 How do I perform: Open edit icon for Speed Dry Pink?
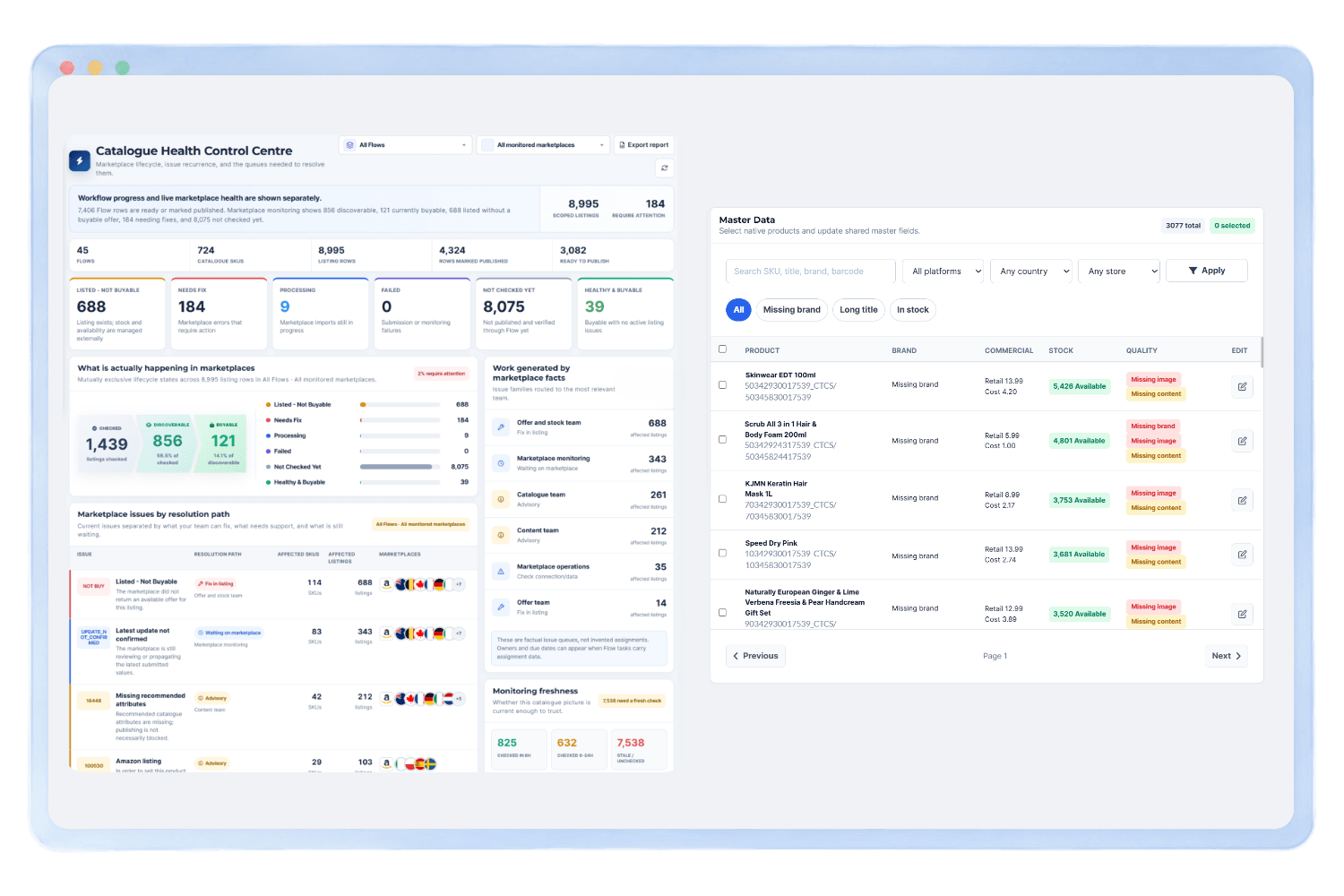tap(1242, 555)
